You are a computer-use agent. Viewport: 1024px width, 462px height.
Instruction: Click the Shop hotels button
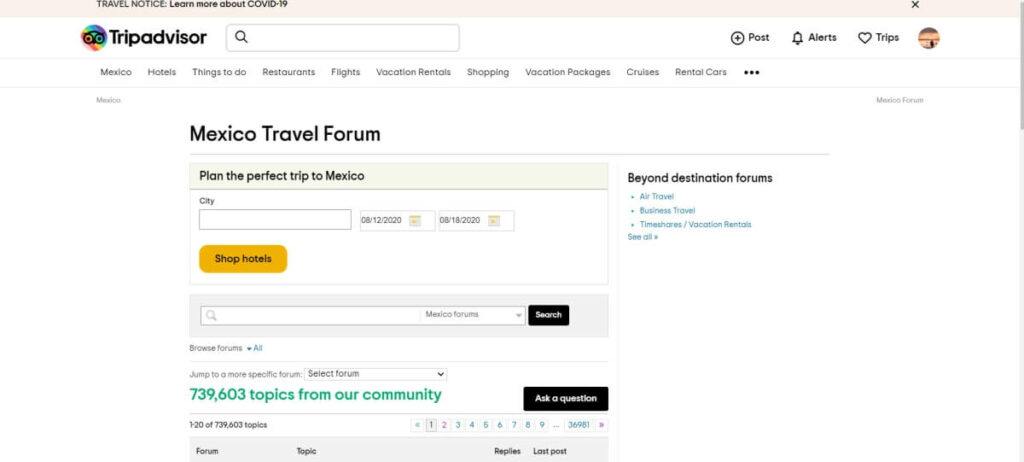coord(243,259)
